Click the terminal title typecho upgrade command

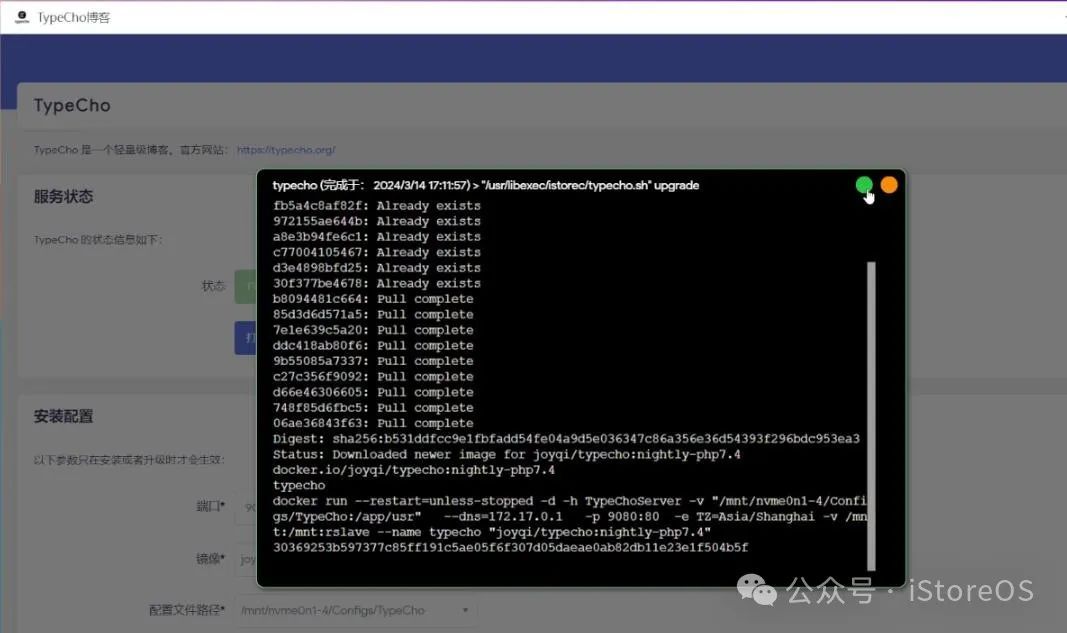pos(486,185)
